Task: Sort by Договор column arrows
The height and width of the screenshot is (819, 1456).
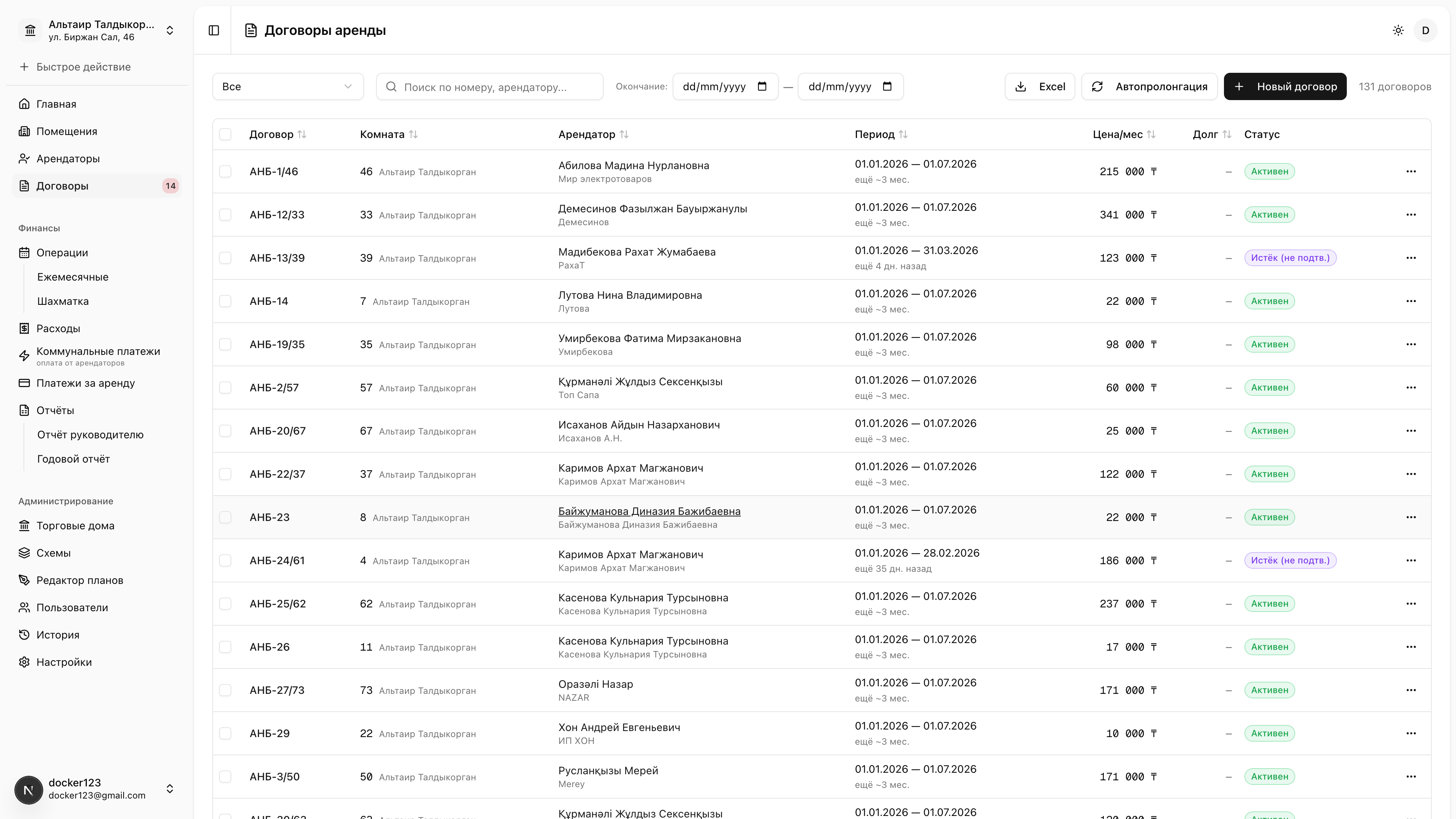Action: point(302,135)
